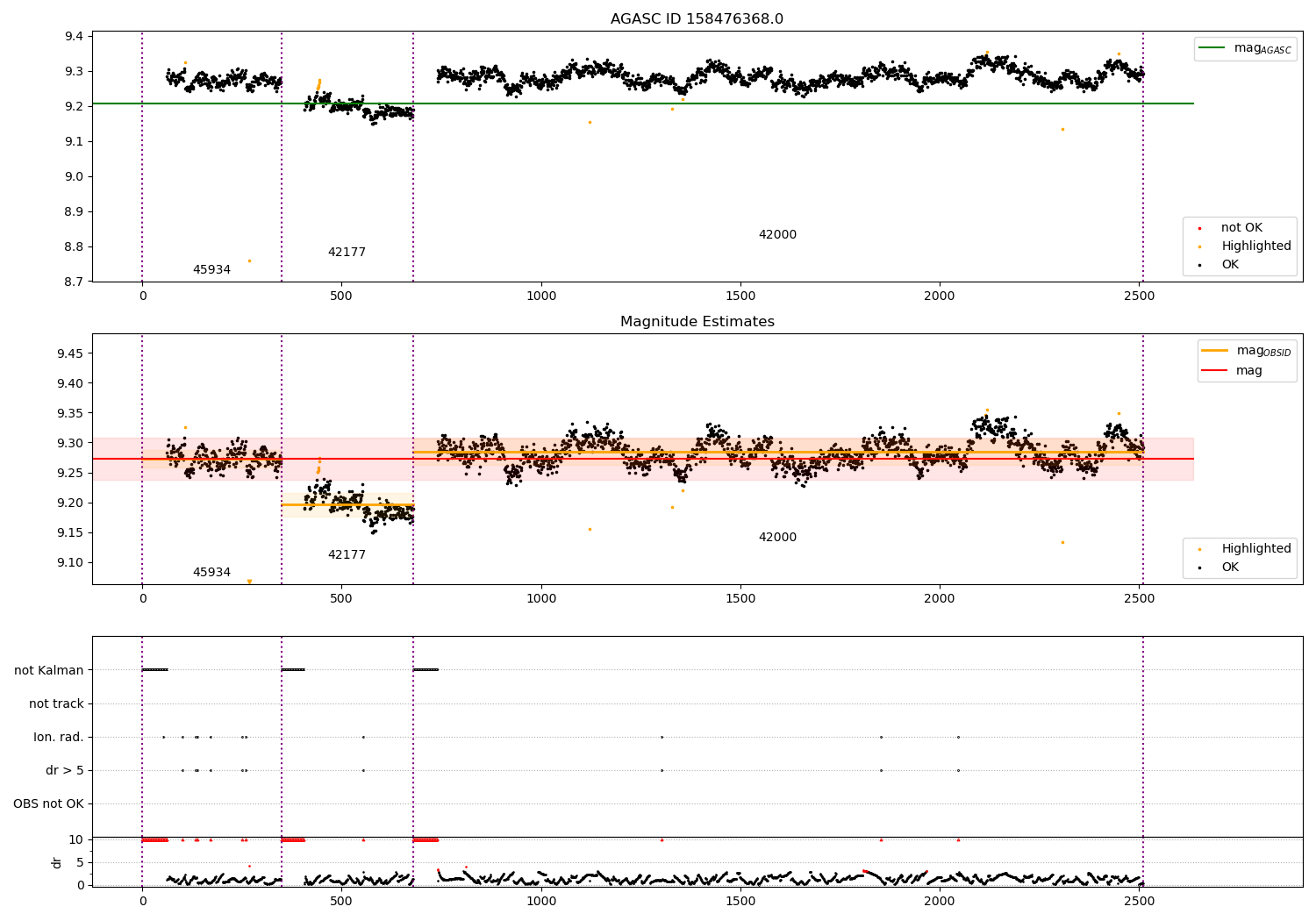Click 'OK' in the AGASC plot legend
This screenshot has height=921, width=1316.
click(1230, 265)
